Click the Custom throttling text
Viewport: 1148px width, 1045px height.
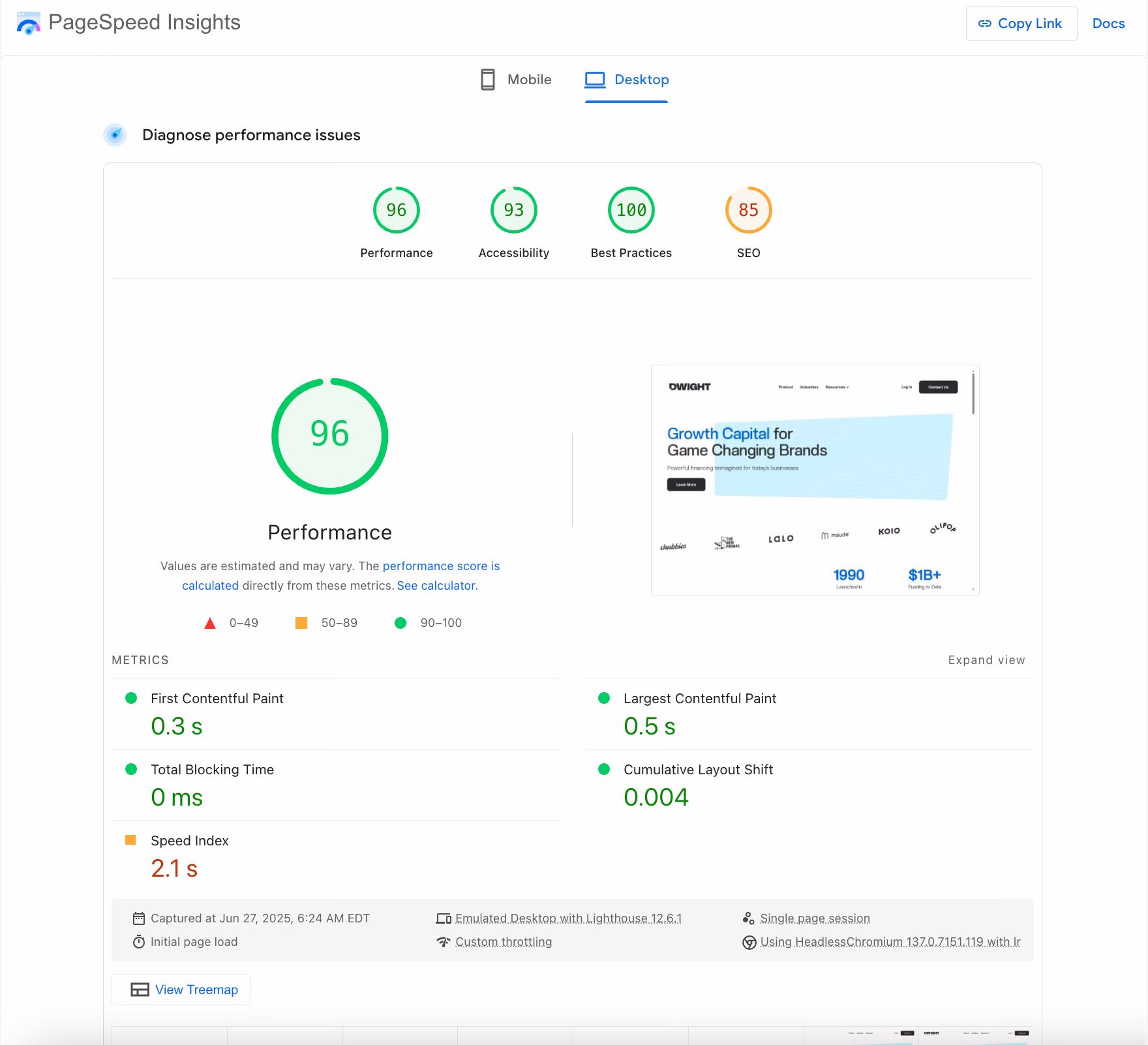tap(504, 942)
